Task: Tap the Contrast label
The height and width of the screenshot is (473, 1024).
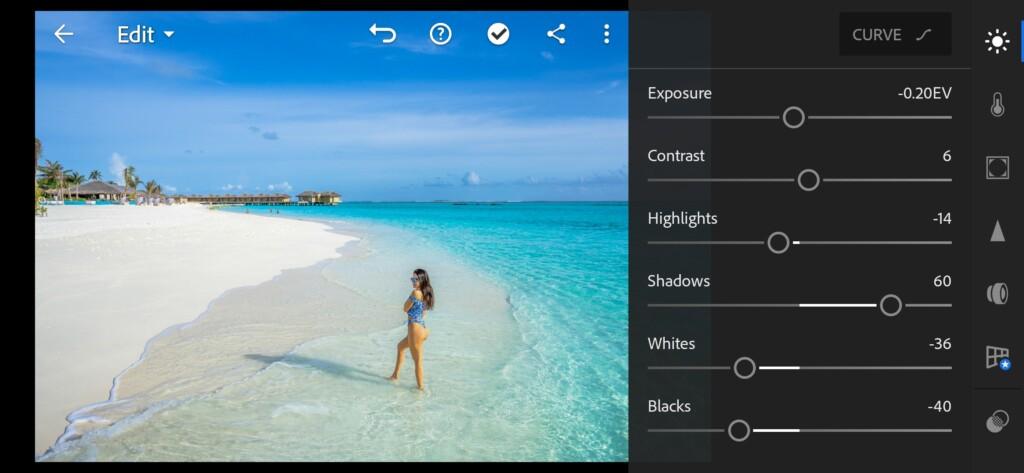Action: 676,156
